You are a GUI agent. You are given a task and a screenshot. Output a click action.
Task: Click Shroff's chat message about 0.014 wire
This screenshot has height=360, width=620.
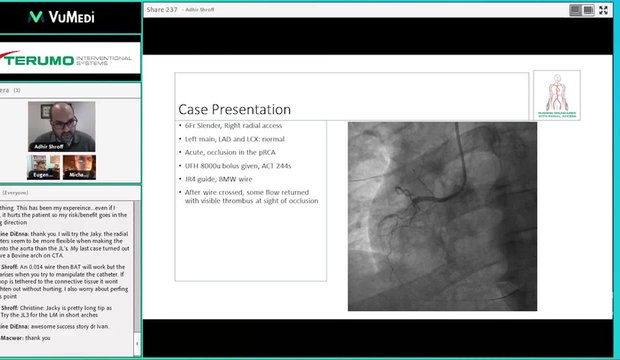point(64,282)
